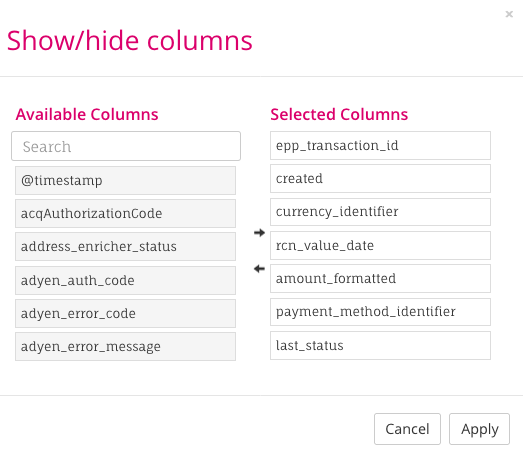The width and height of the screenshot is (523, 456).
Task: Select epp_transaction_id in Selected Columns
Action: [380, 145]
